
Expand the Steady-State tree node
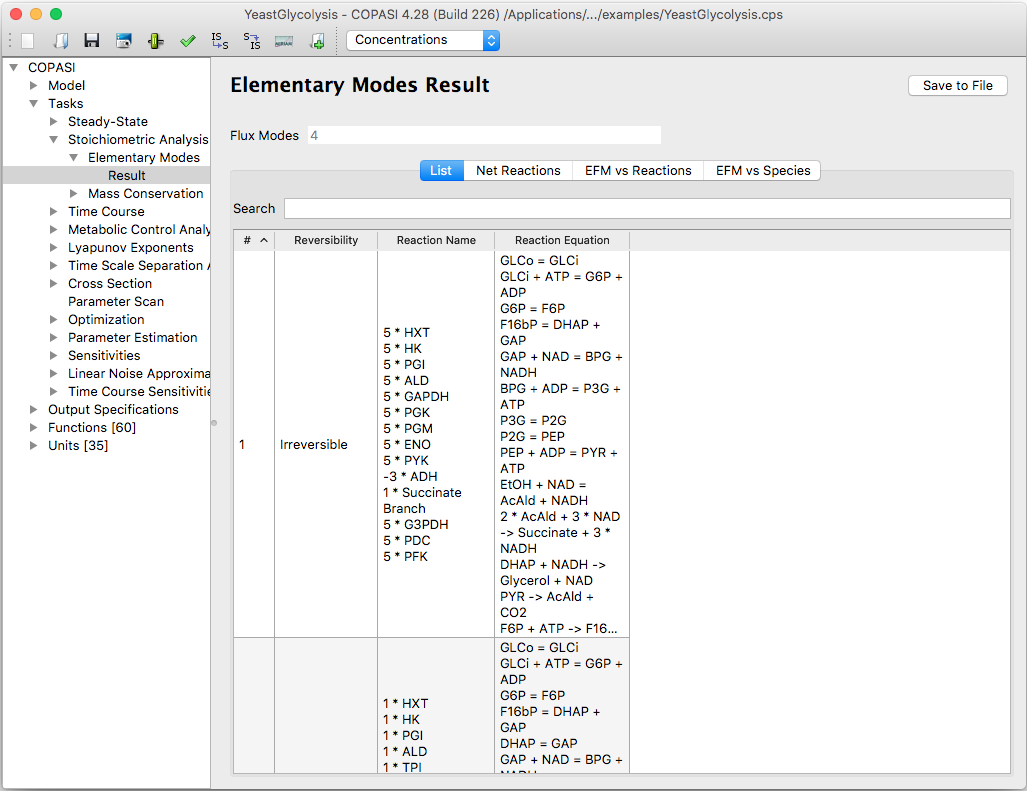coord(54,121)
